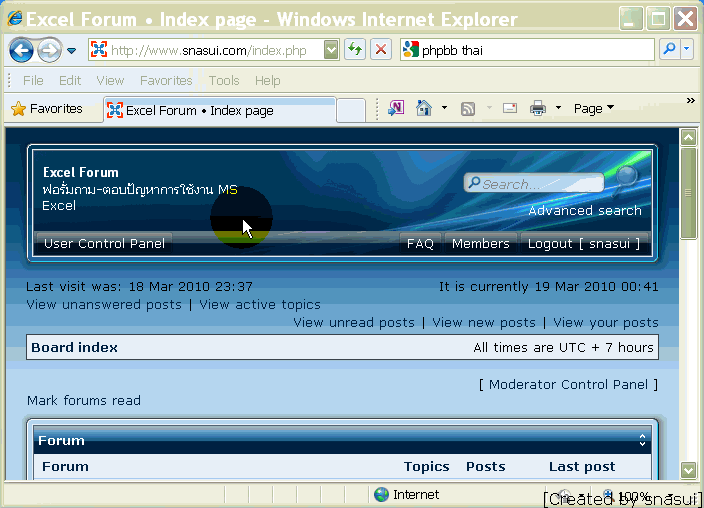The width and height of the screenshot is (704, 508).
Task: Select the Excel Forum Index page tab
Action: pyautogui.click(x=218, y=110)
